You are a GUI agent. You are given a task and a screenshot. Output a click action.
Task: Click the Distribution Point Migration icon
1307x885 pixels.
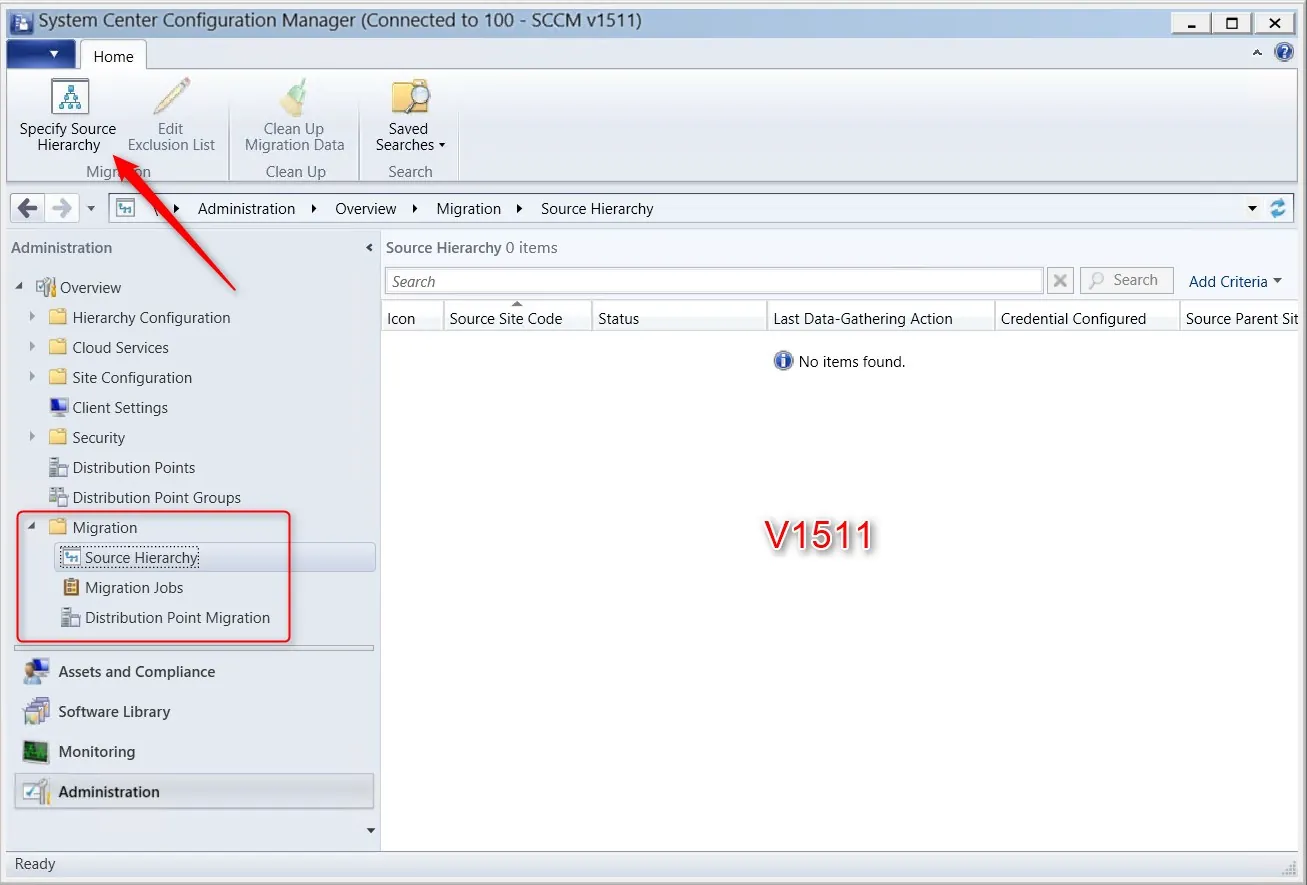click(71, 617)
